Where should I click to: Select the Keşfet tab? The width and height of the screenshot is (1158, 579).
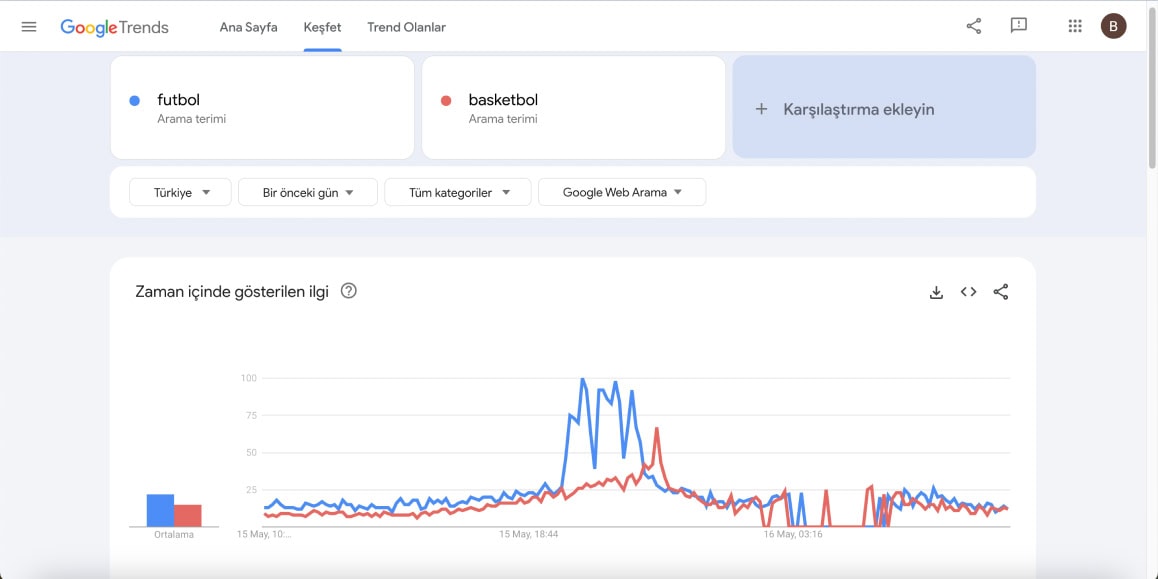coord(322,27)
